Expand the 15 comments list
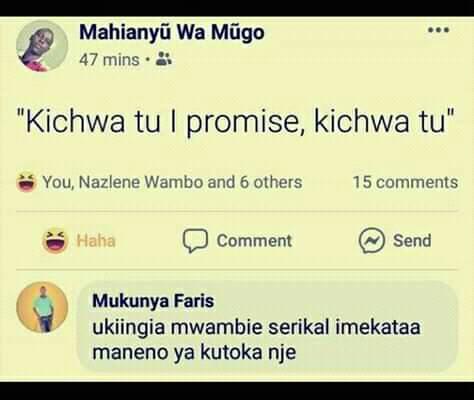The image size is (474, 400). point(405,182)
